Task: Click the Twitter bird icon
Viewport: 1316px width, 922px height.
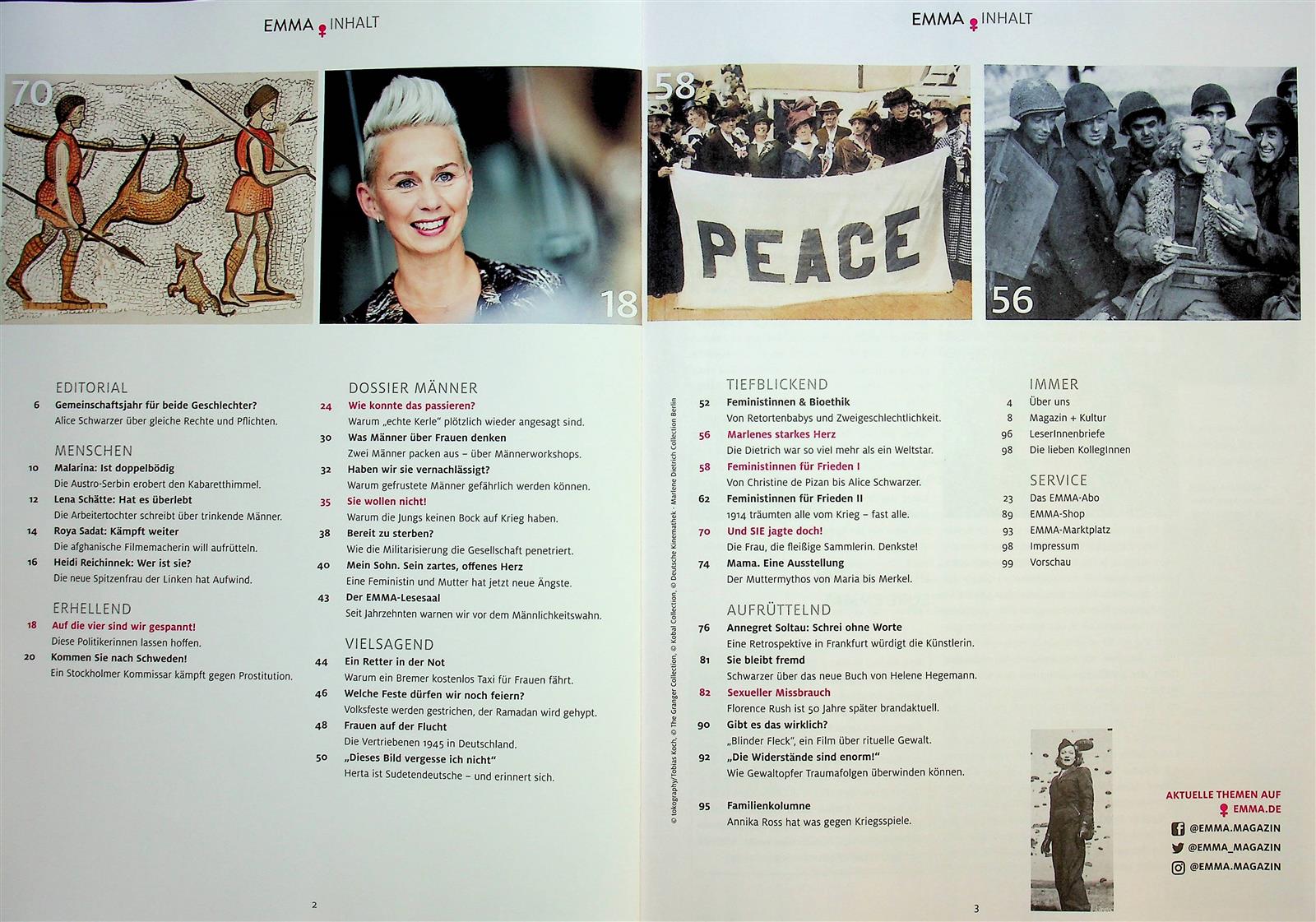Action: click(x=1178, y=848)
